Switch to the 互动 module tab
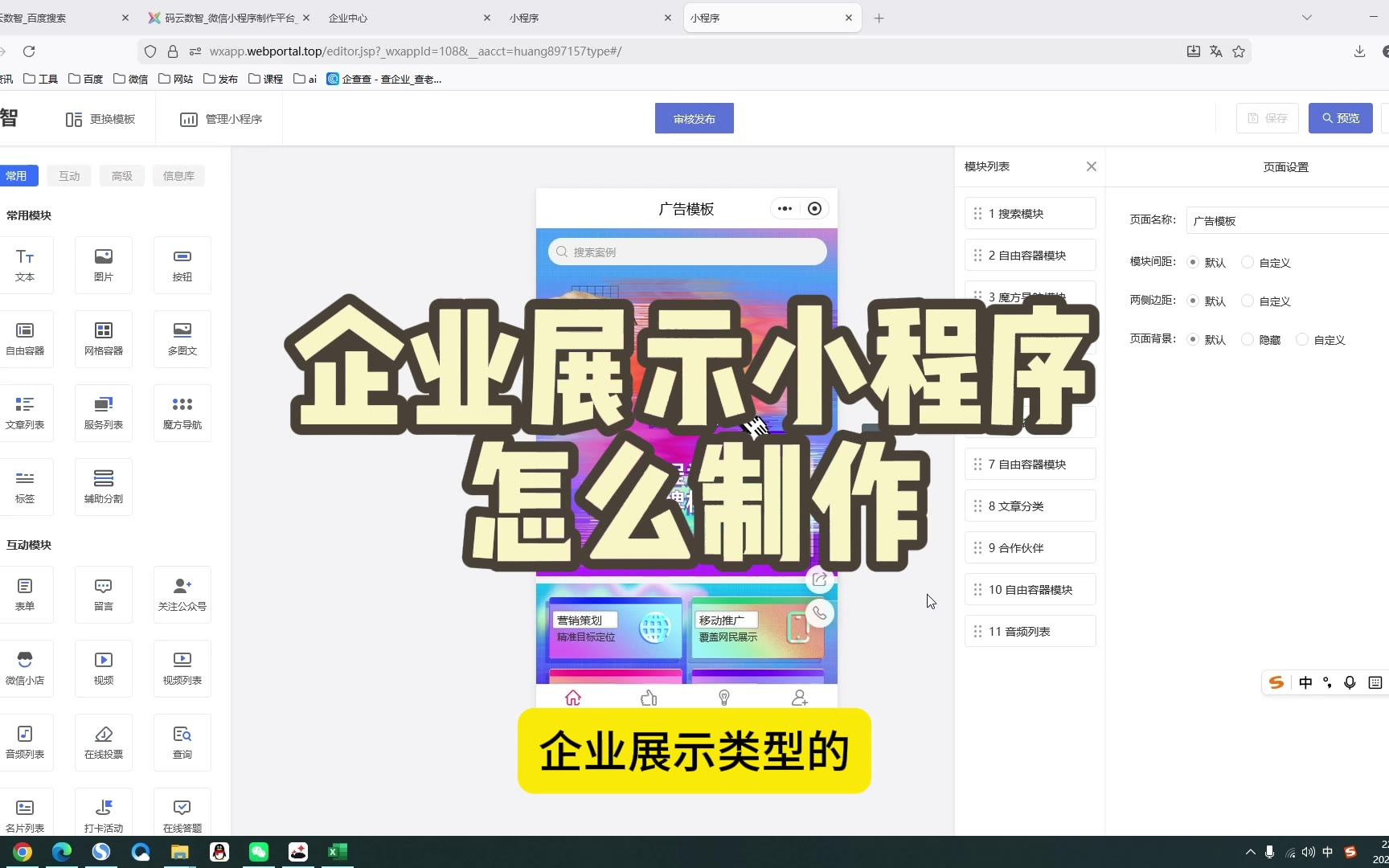This screenshot has height=868, width=1389. pos(69,176)
